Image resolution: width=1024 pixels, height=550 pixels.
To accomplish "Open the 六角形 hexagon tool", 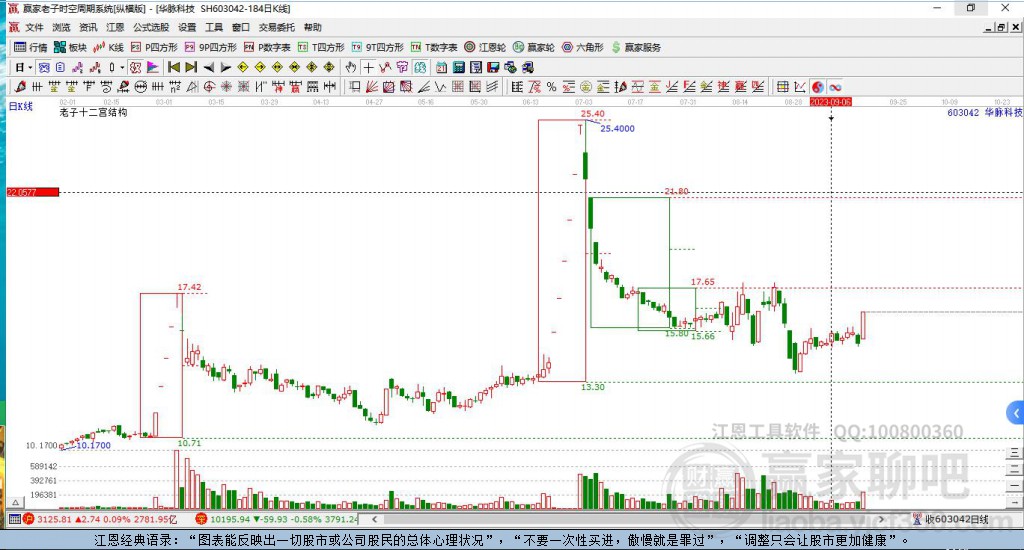I will tap(583, 47).
